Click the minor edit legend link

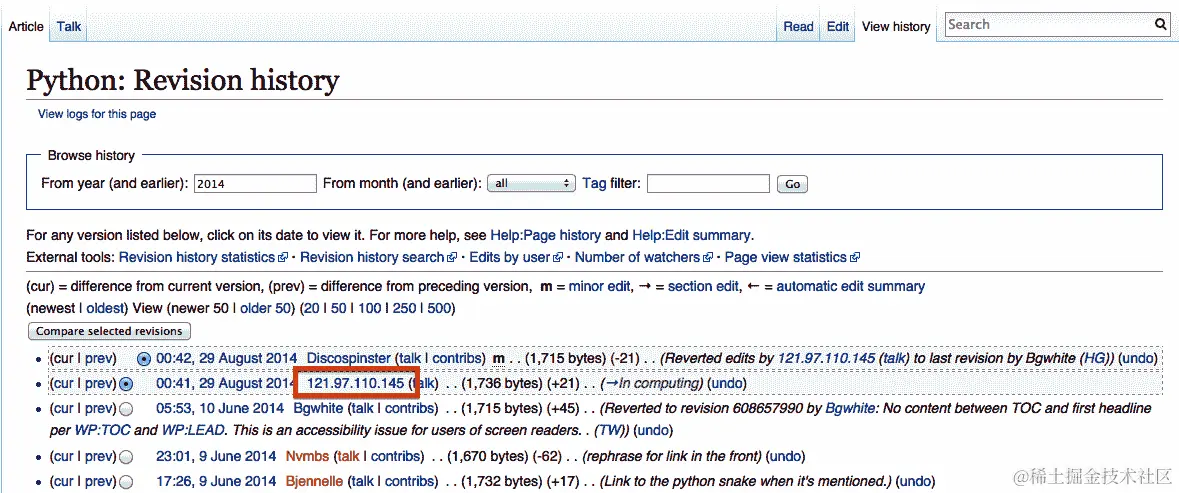pyautogui.click(x=598, y=286)
